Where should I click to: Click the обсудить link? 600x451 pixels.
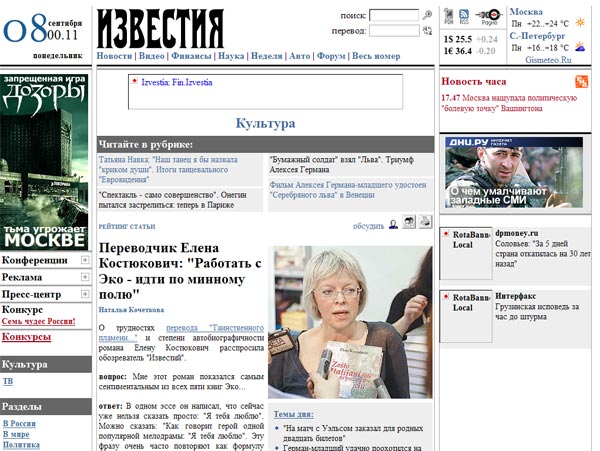coord(368,226)
